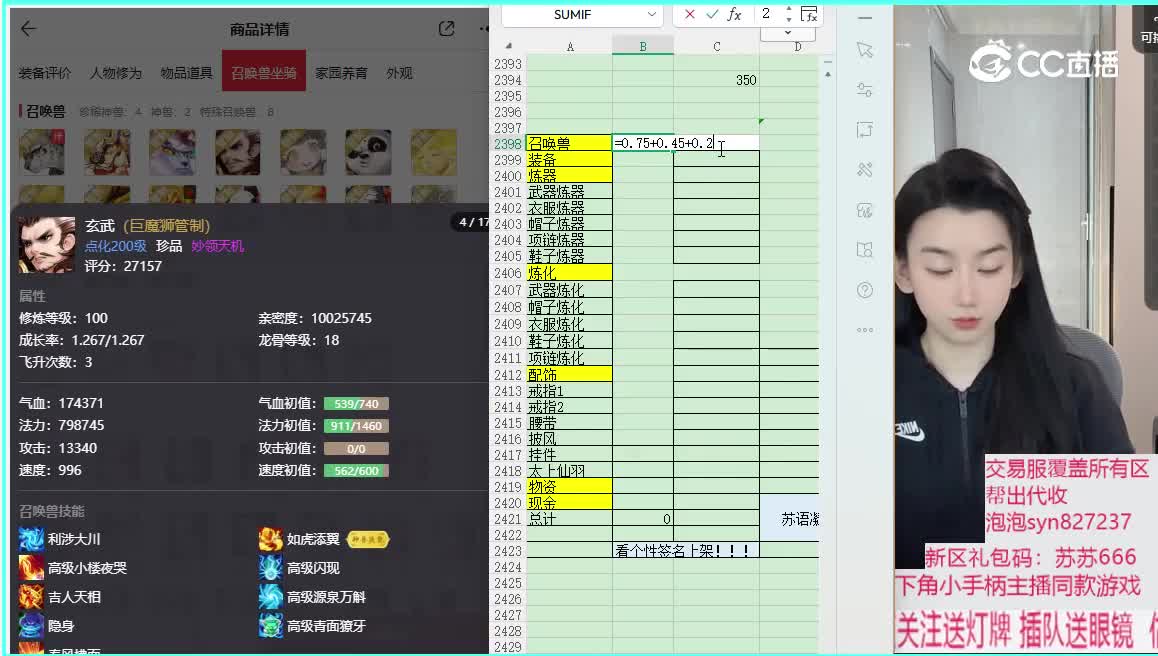Go back with the arrow in 商品详情 header
Viewport: 1158px width, 656px height.
tap(28, 29)
